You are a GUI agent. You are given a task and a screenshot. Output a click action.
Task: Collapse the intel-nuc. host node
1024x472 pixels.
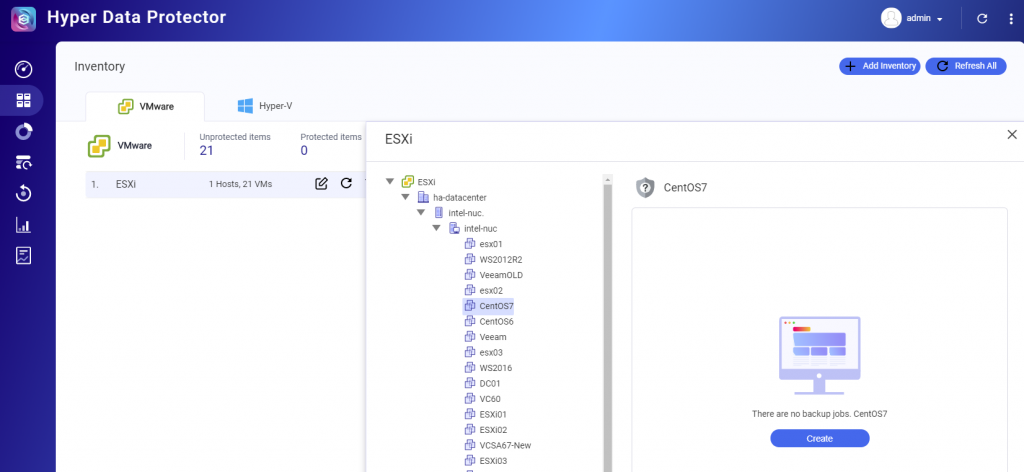click(421, 213)
